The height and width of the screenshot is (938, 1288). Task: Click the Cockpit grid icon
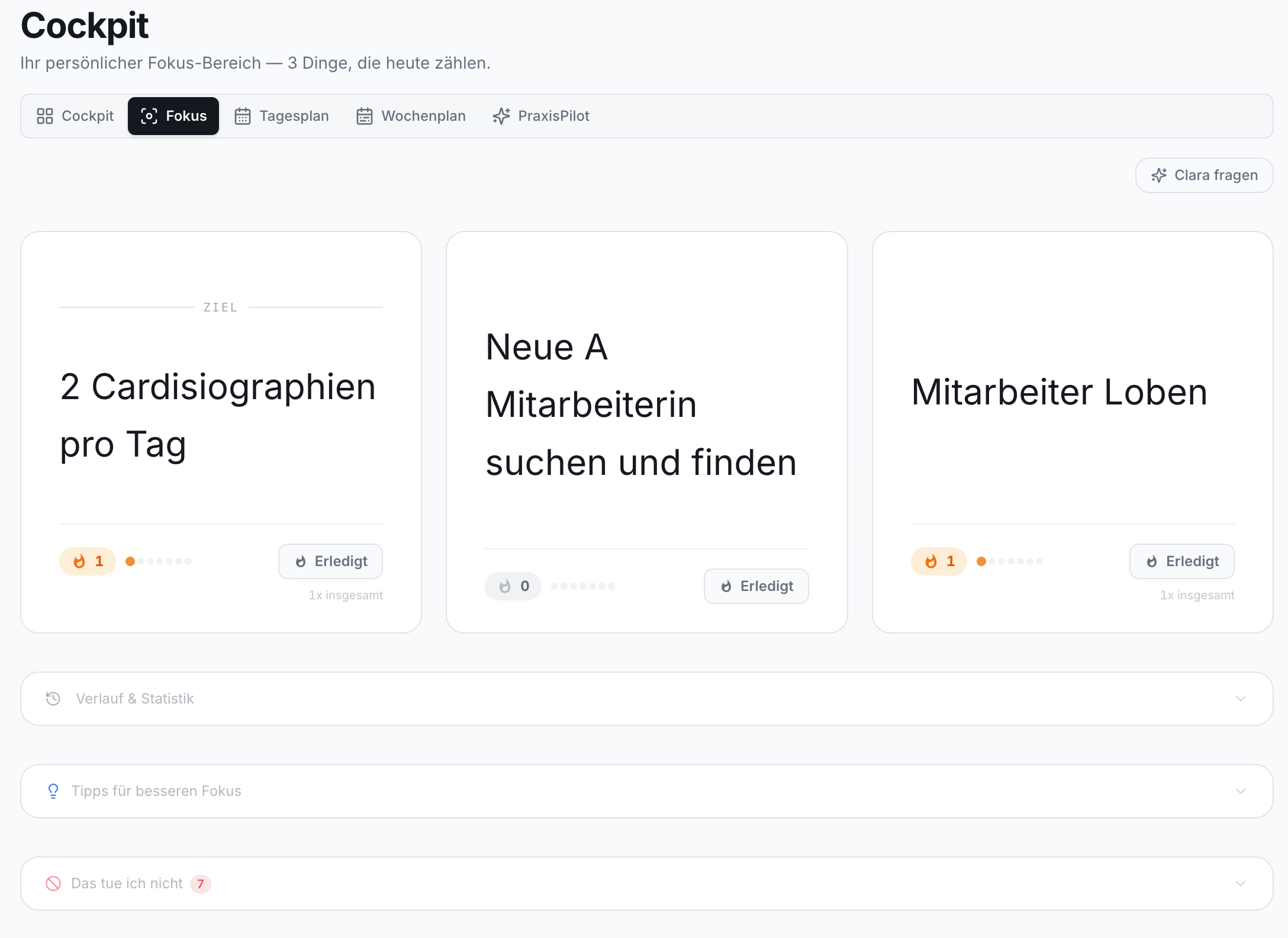pyautogui.click(x=45, y=116)
